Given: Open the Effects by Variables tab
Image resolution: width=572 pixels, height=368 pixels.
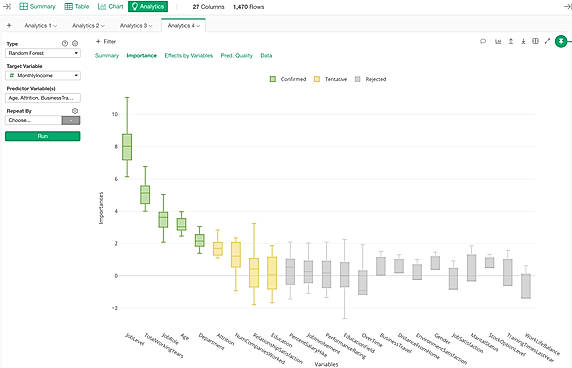Looking at the screenshot, I should click(189, 55).
